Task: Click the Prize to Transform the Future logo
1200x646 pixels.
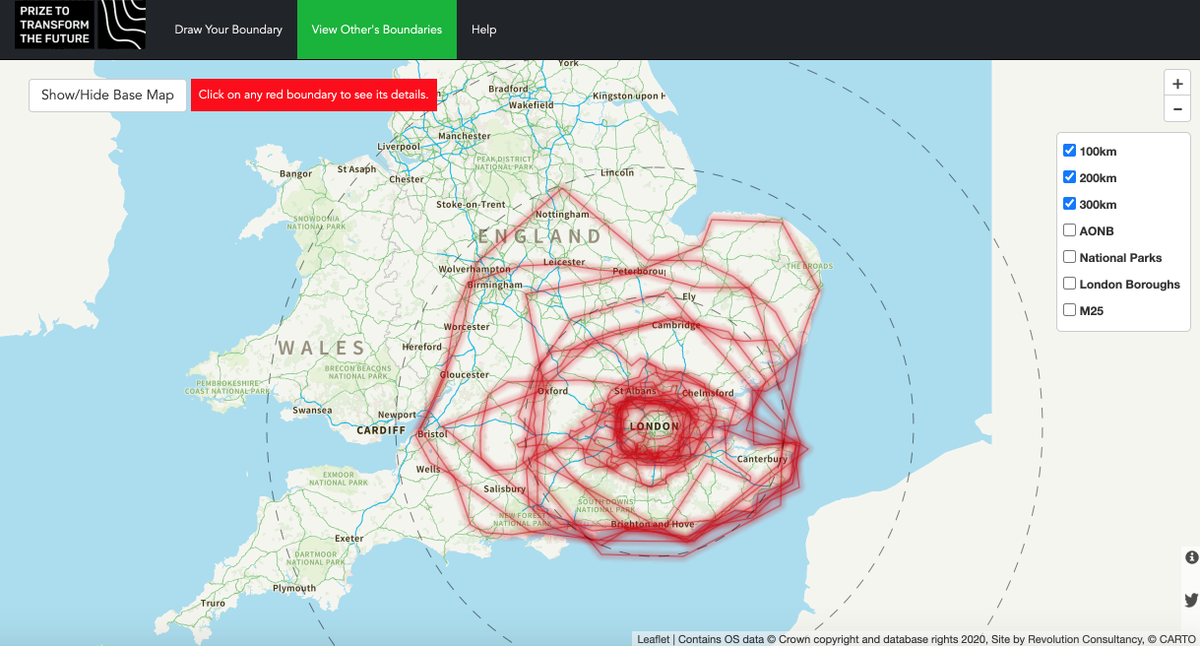Action: (x=80, y=25)
